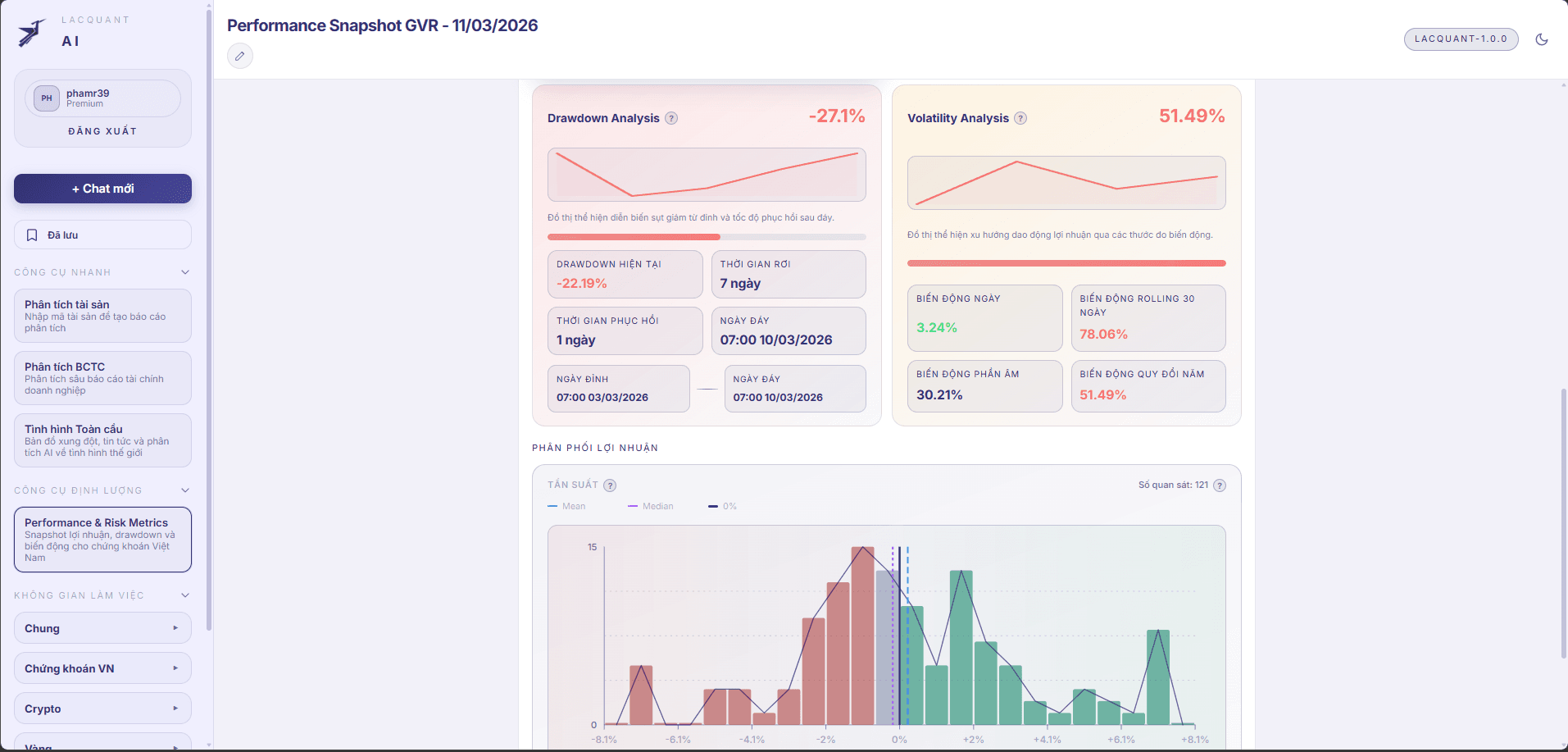Click help icon beside Số quan sát
This screenshot has height=752, width=1568.
point(1220,485)
